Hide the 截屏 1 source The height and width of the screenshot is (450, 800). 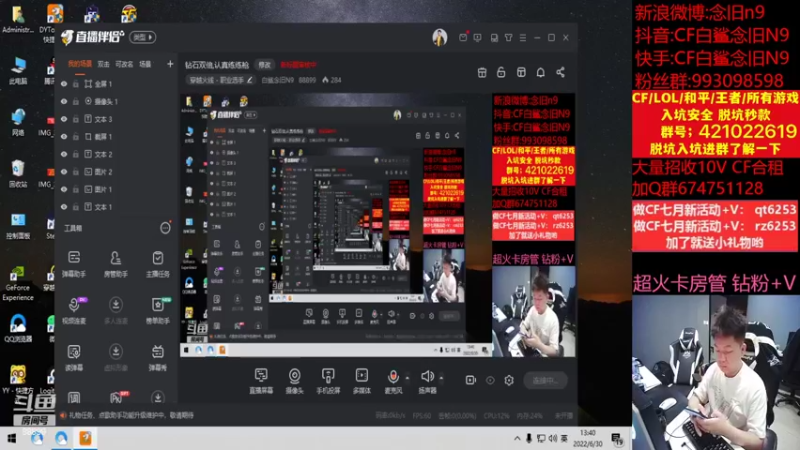pos(64,137)
